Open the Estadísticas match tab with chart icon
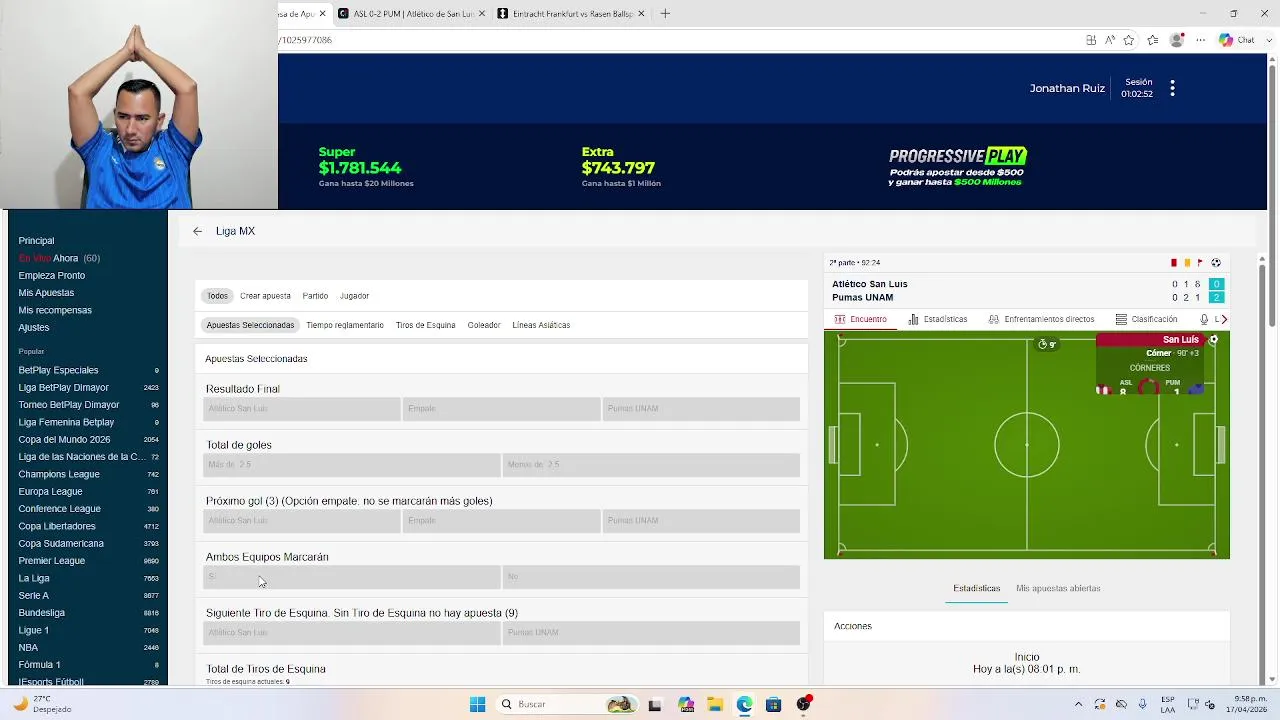This screenshot has width=1280, height=720. click(937, 319)
